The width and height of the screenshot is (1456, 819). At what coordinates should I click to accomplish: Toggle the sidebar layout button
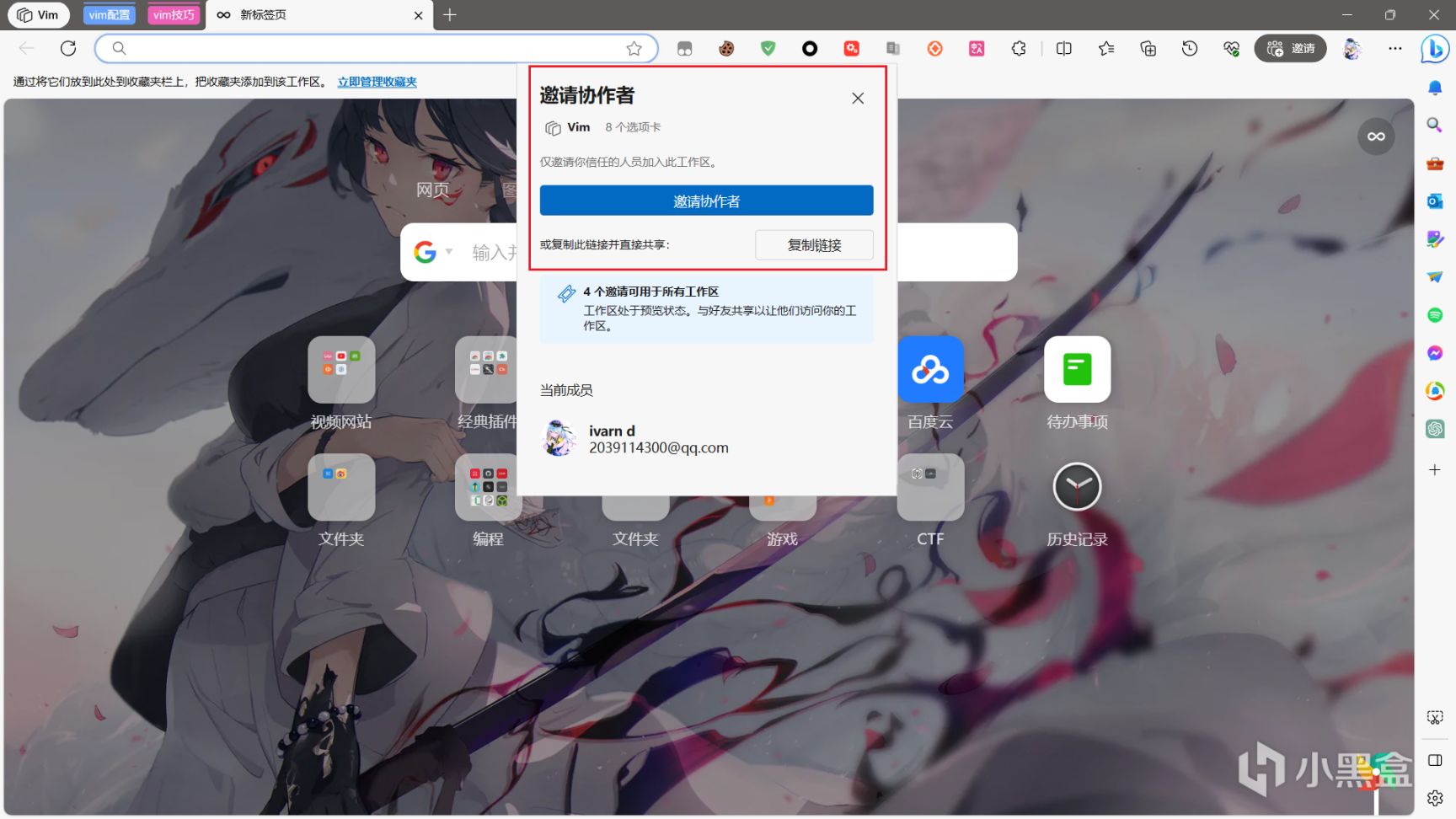[1435, 760]
